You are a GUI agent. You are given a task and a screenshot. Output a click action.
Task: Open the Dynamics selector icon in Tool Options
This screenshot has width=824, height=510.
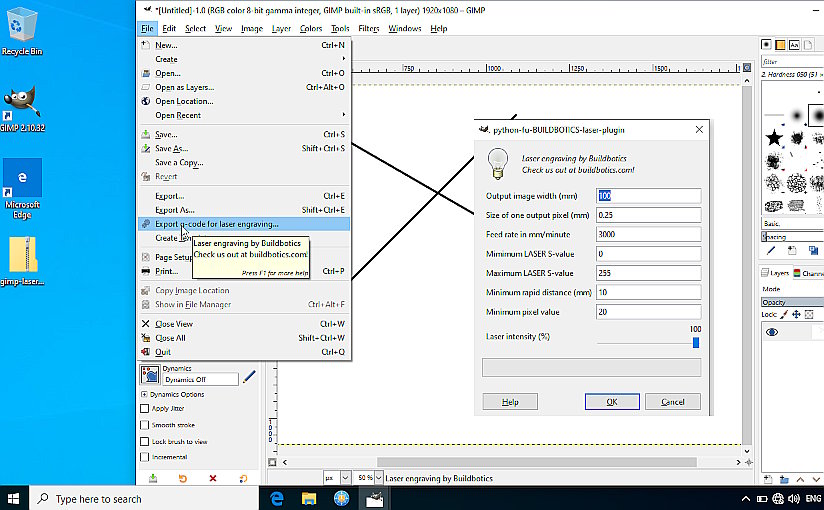coord(150,374)
